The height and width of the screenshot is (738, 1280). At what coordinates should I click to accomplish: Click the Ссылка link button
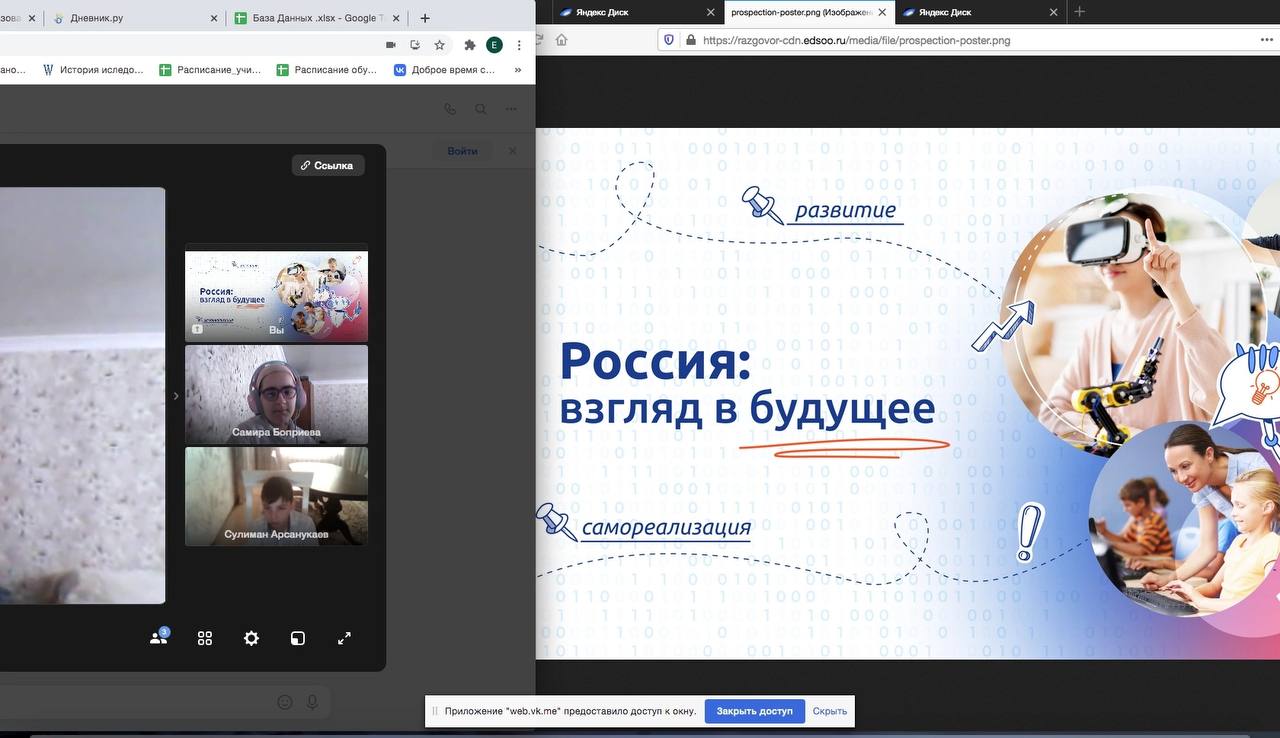tap(328, 165)
